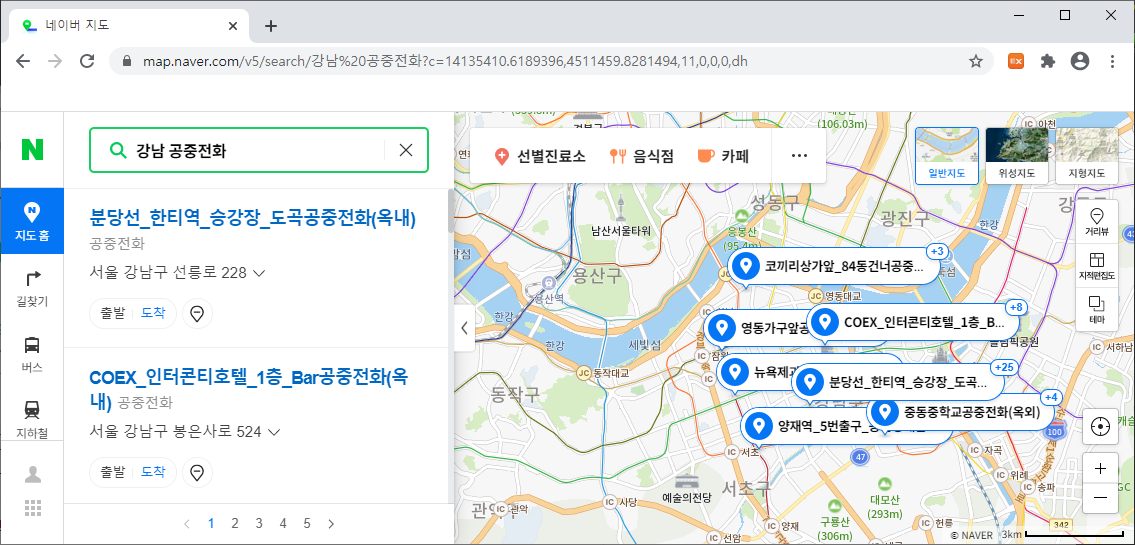Switch to 위성지도 satellite map

(1016, 155)
